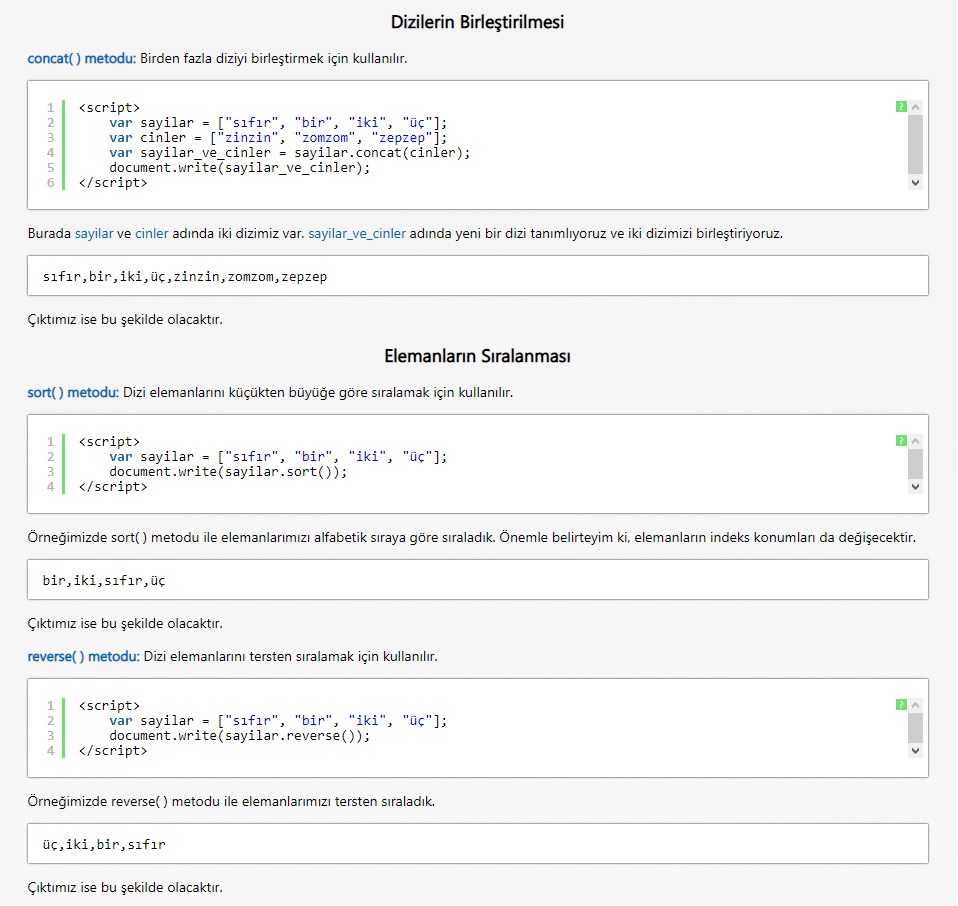The width and height of the screenshot is (958, 906).
Task: Click line number 6 in concat code block
Action: (x=51, y=183)
